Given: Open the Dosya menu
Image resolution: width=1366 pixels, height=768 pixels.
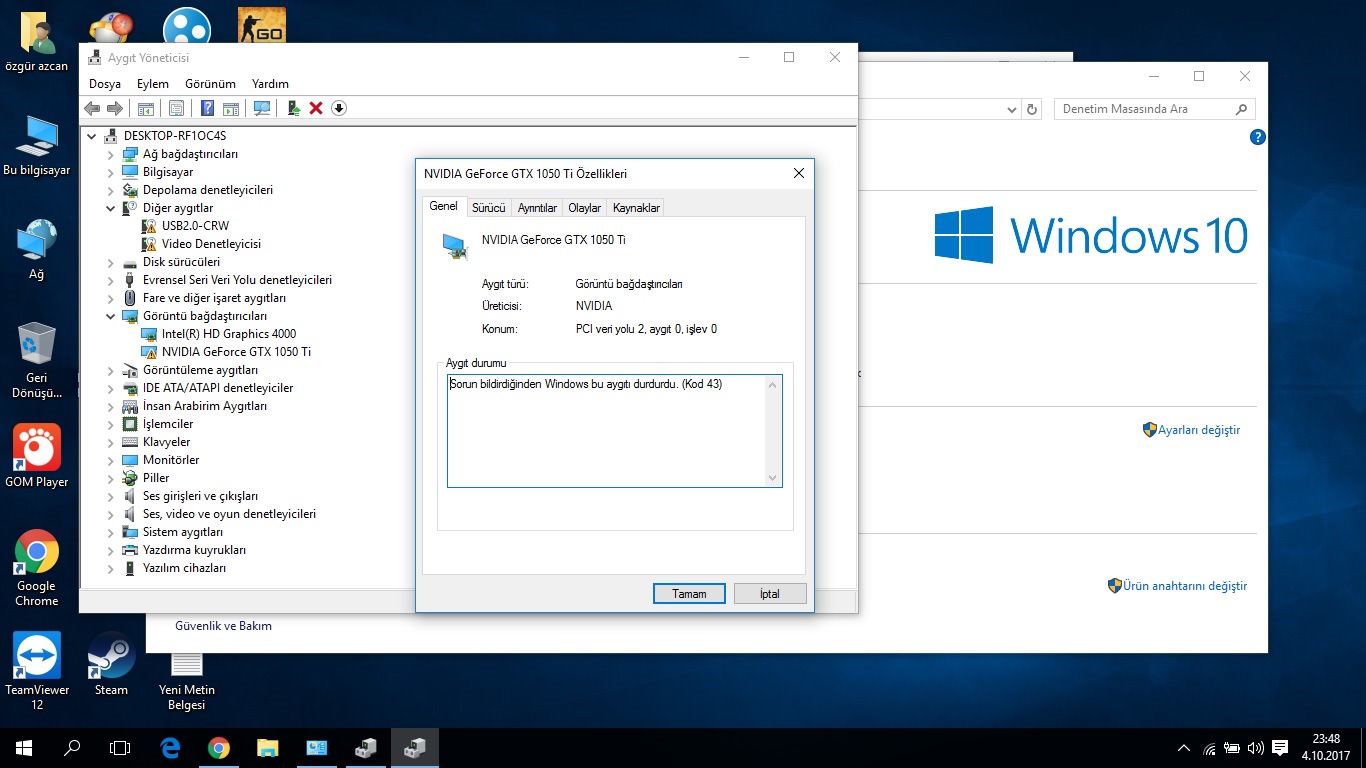Looking at the screenshot, I should (105, 84).
